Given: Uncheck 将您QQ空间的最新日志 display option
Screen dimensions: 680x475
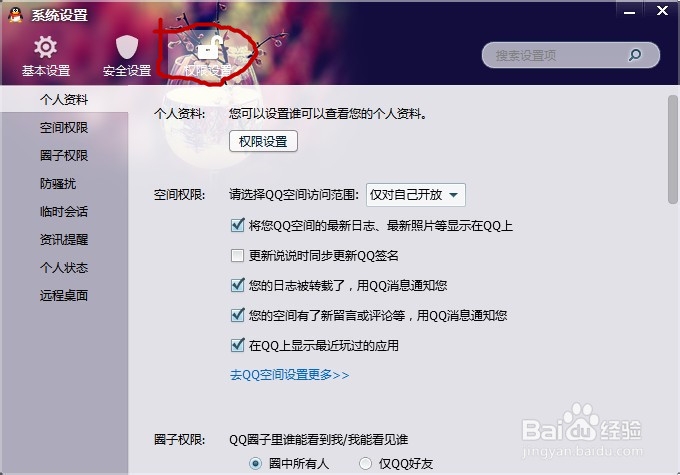Looking at the screenshot, I should [x=237, y=225].
